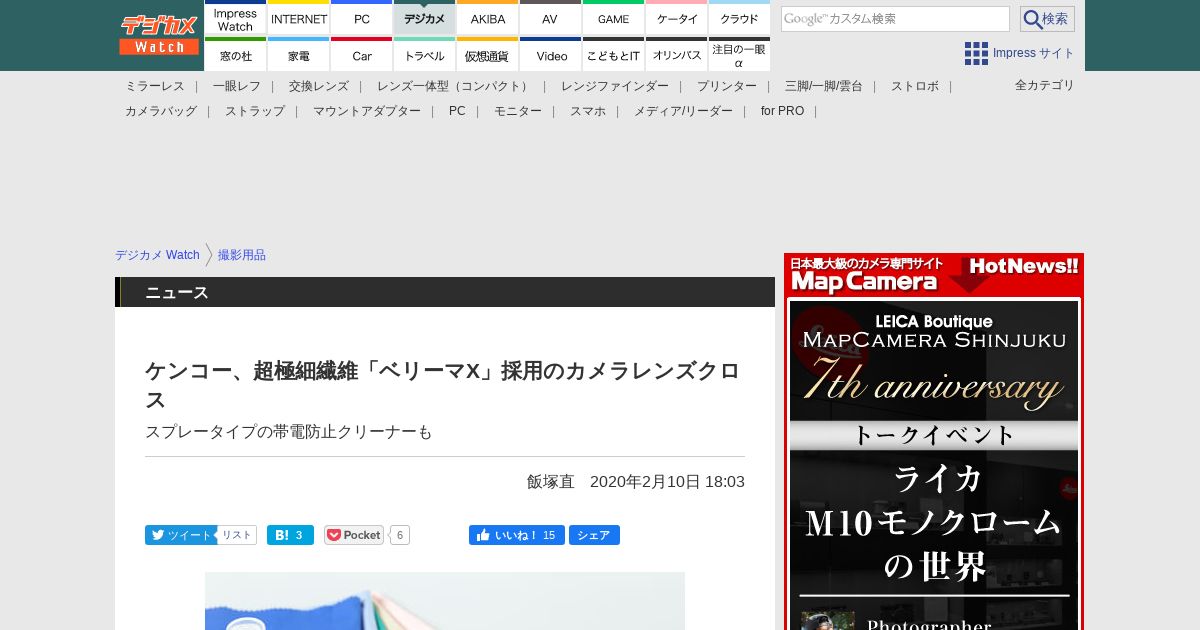Image resolution: width=1200 pixels, height=630 pixels.
Task: Go to the 交換レンズ category
Action: click(x=319, y=86)
